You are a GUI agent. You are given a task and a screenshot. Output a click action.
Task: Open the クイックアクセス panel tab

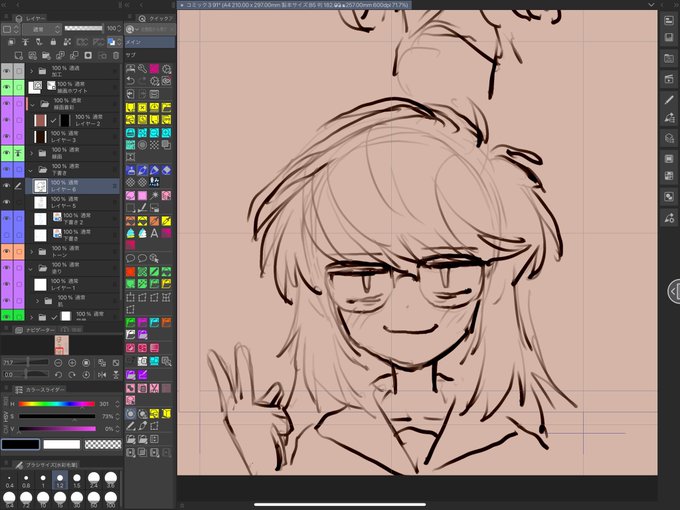(x=156, y=18)
